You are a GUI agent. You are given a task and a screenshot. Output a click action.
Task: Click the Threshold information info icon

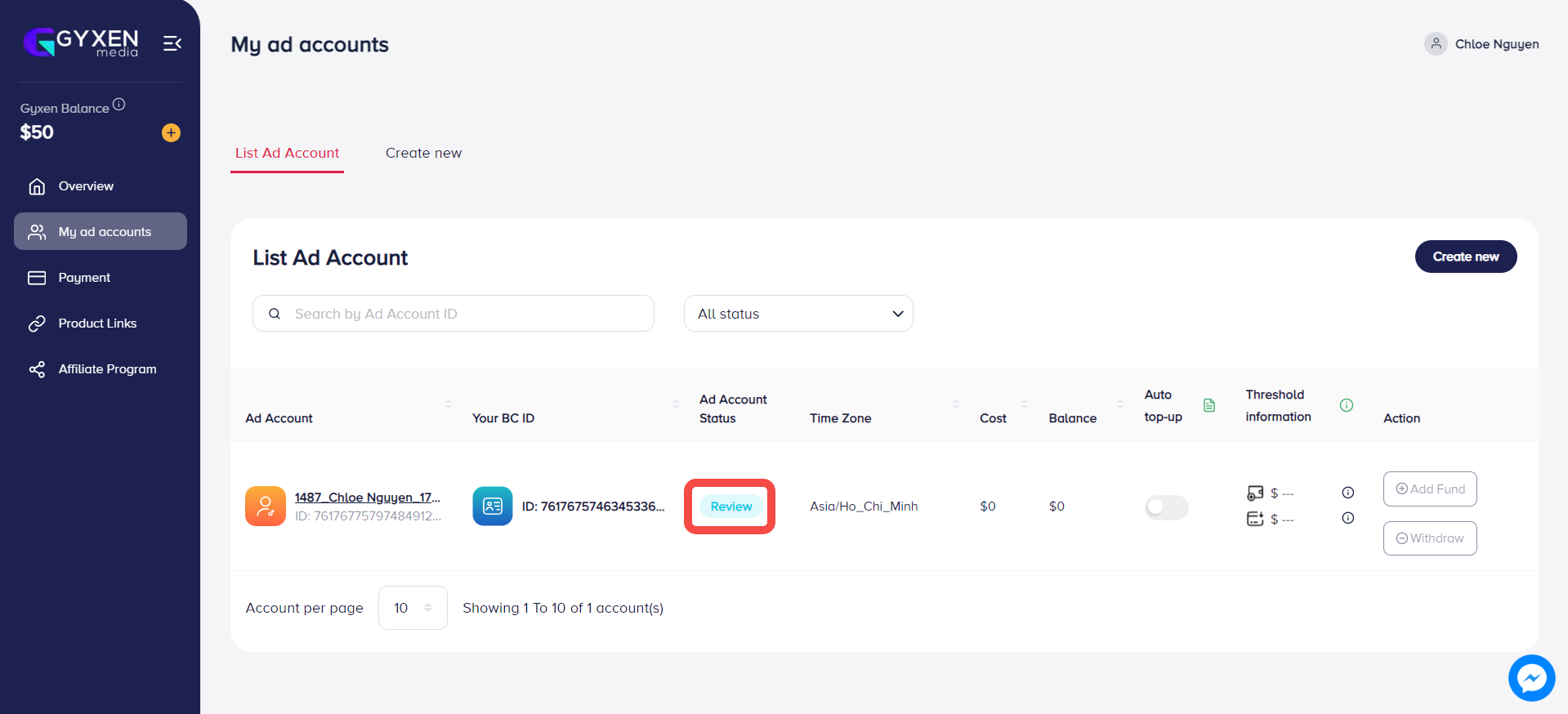click(1347, 405)
